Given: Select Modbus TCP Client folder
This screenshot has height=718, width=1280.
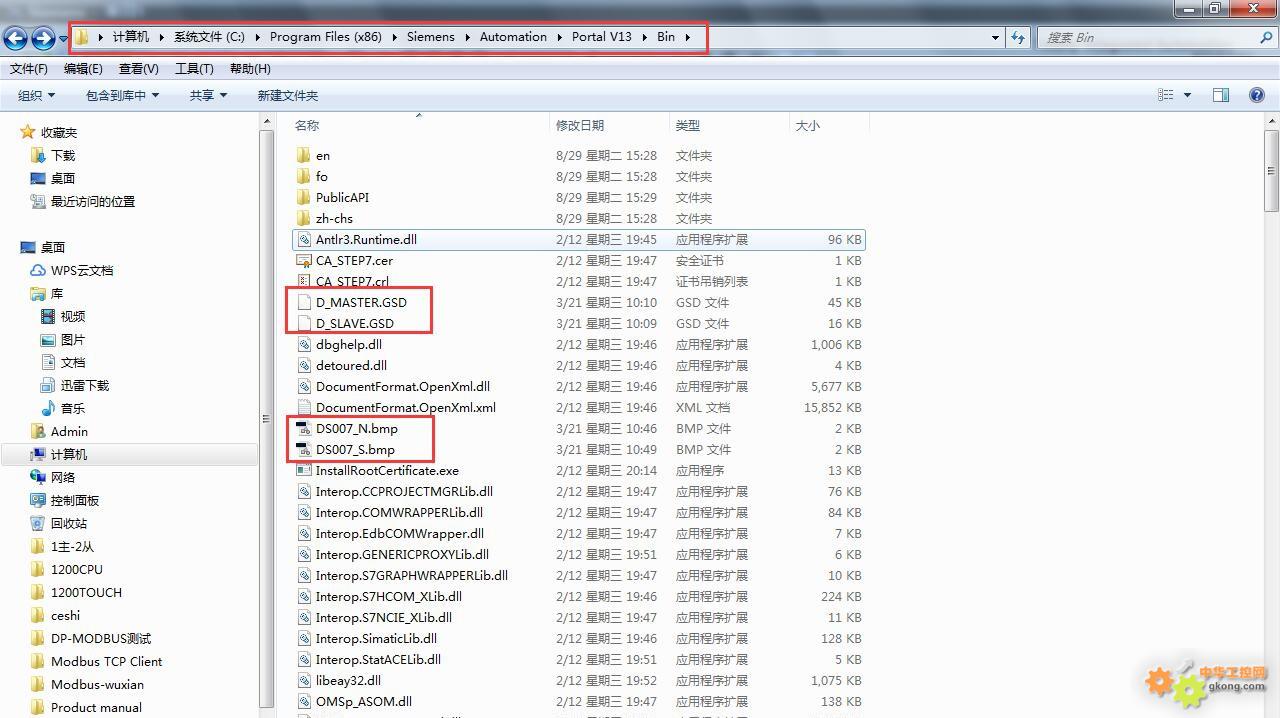Looking at the screenshot, I should (106, 661).
